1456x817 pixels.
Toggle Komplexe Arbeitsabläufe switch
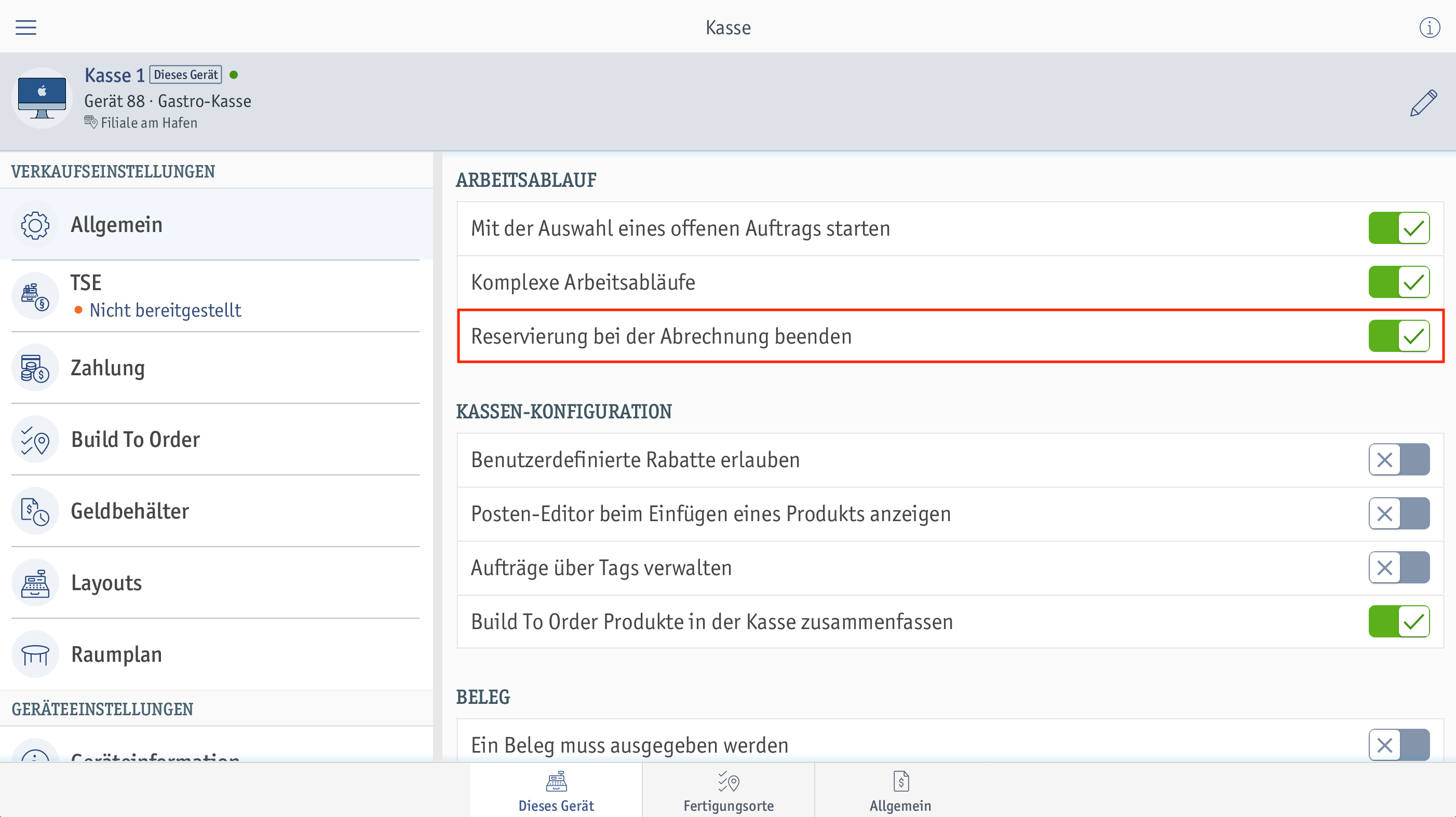click(x=1399, y=282)
